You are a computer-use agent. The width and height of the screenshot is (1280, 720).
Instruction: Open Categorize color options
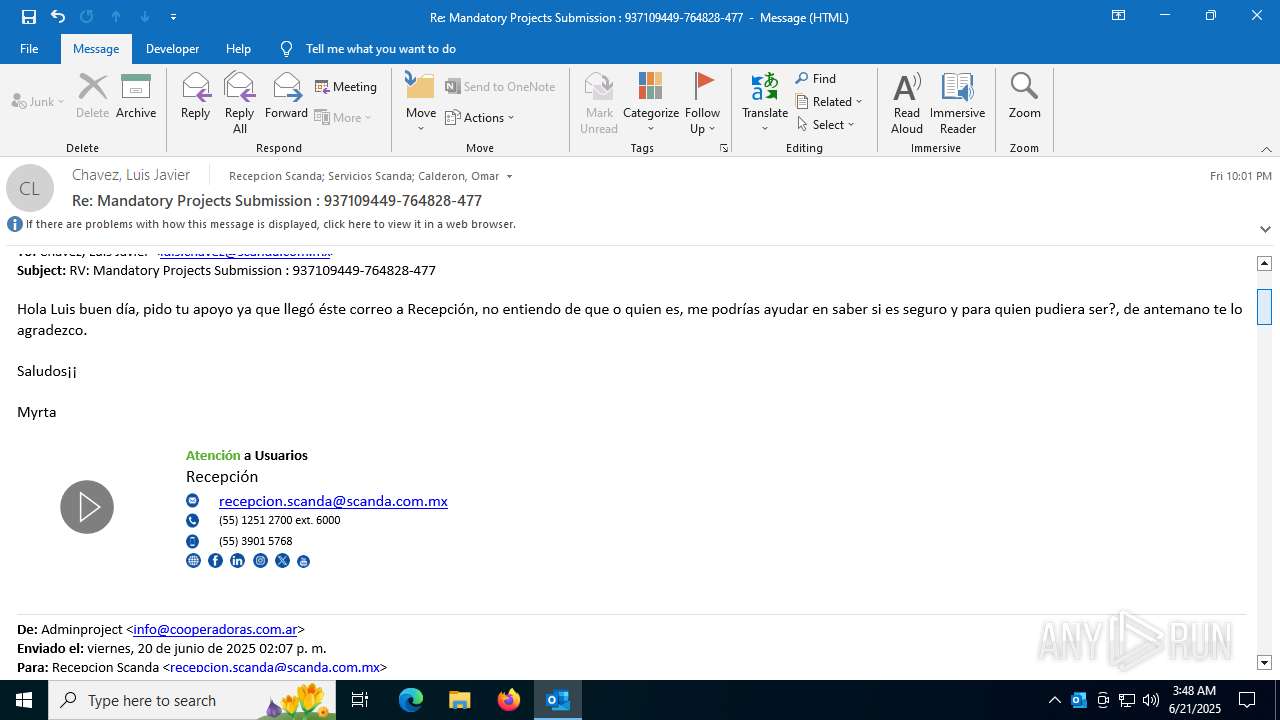651,103
